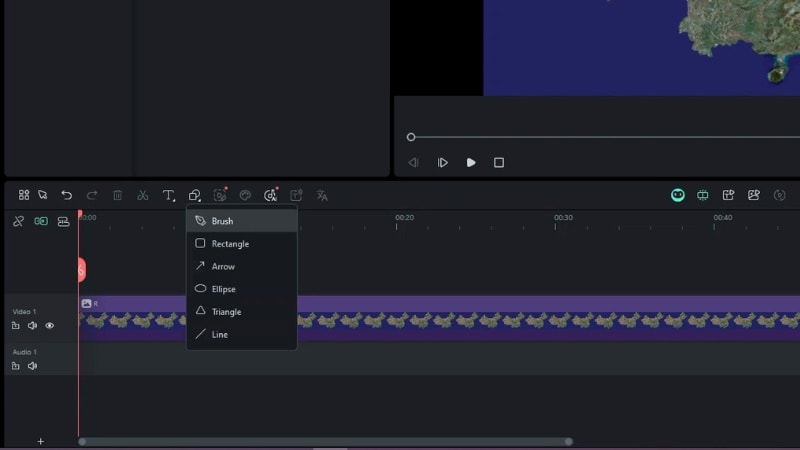Toggle the lock icon on Audio 1 track
Image resolution: width=800 pixels, height=450 pixels.
pyautogui.click(x=16, y=366)
